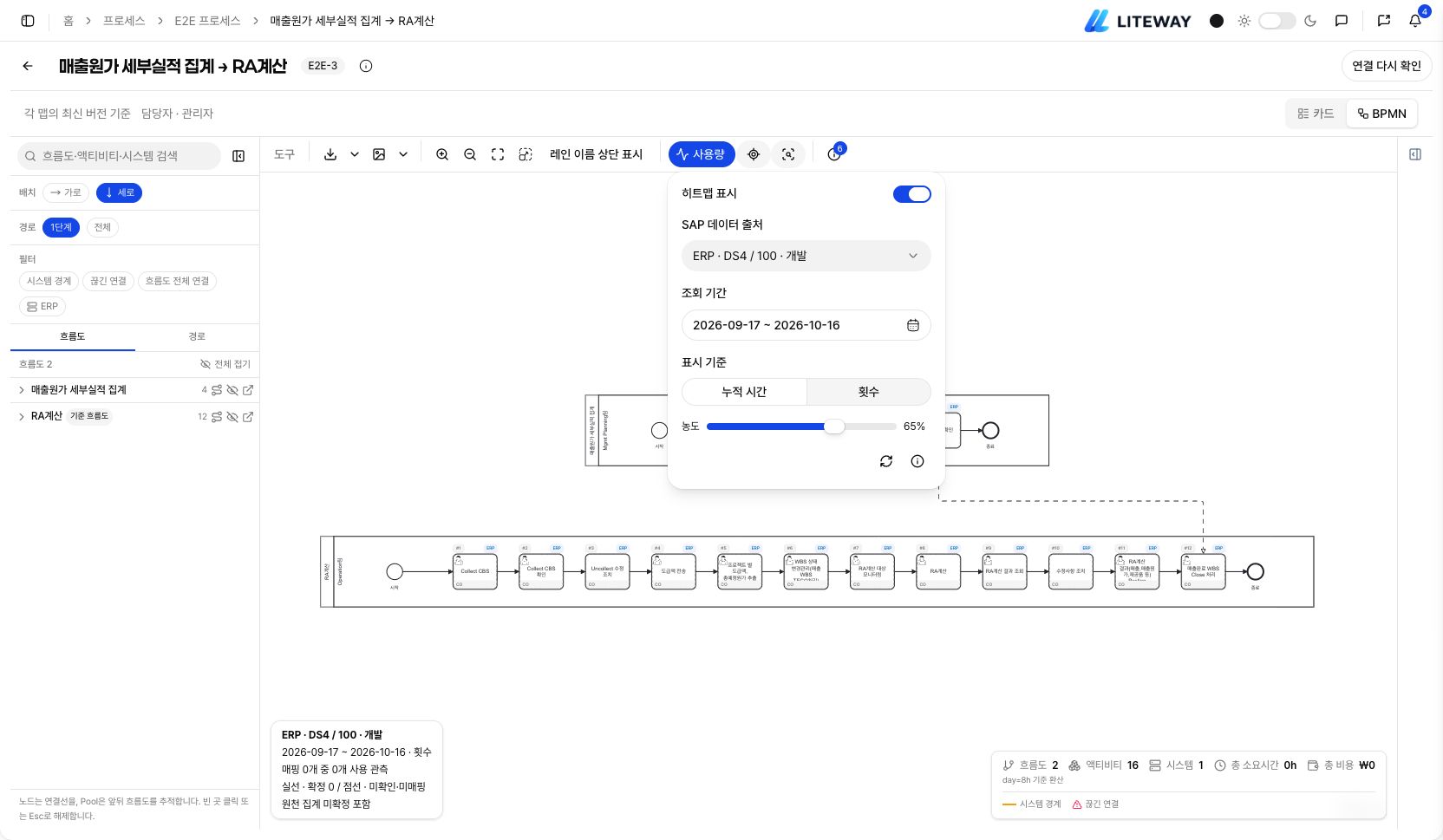Click the target focus icon in the toolbar
The width and height of the screenshot is (1443, 840).
754,154
